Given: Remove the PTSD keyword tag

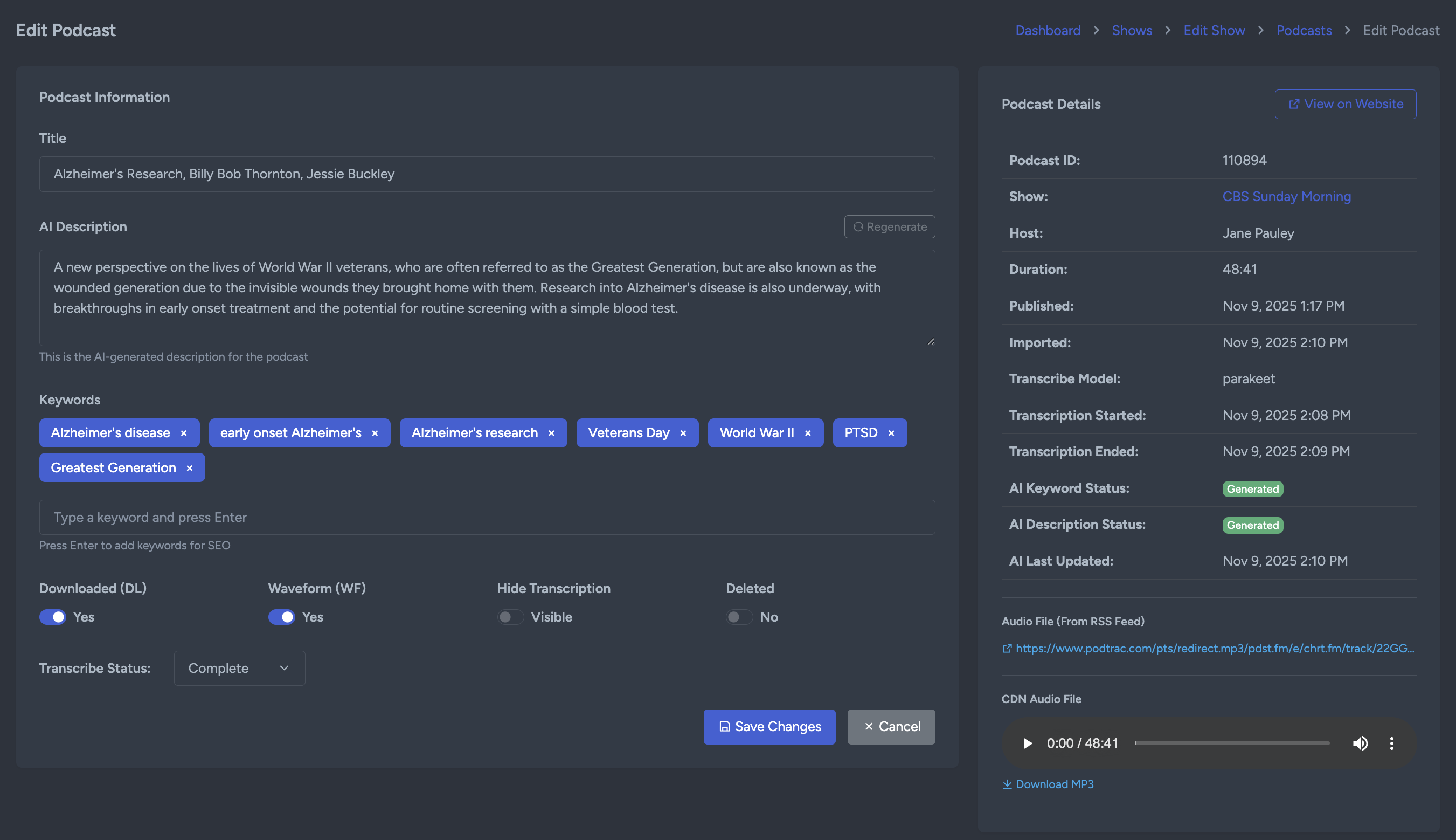Looking at the screenshot, I should click(891, 433).
